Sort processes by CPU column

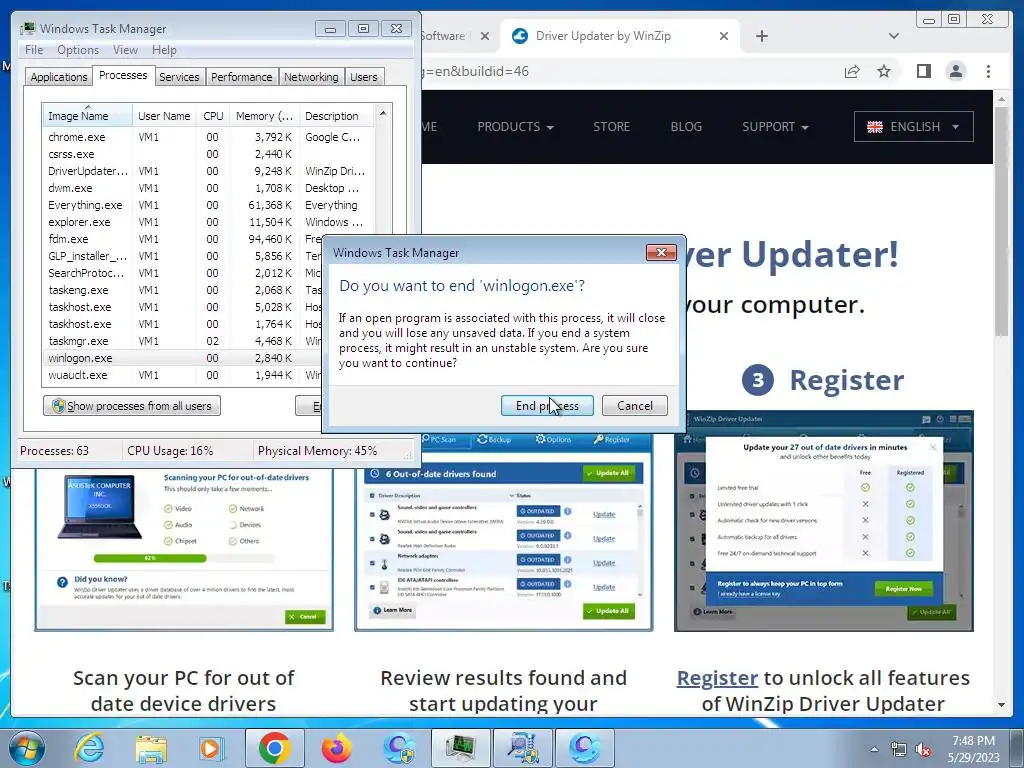coord(213,116)
